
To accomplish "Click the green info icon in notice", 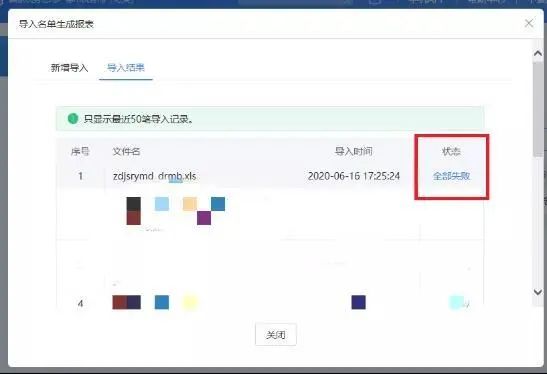I will click(x=73, y=119).
